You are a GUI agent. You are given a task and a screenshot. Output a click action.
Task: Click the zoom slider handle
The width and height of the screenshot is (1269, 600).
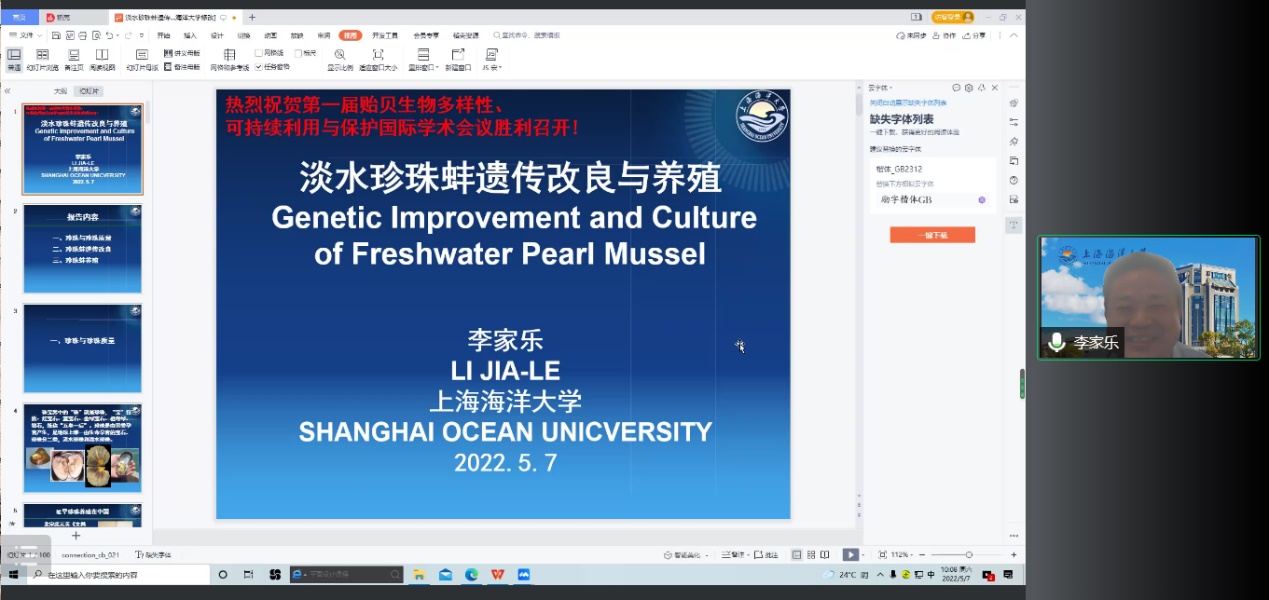click(968, 554)
